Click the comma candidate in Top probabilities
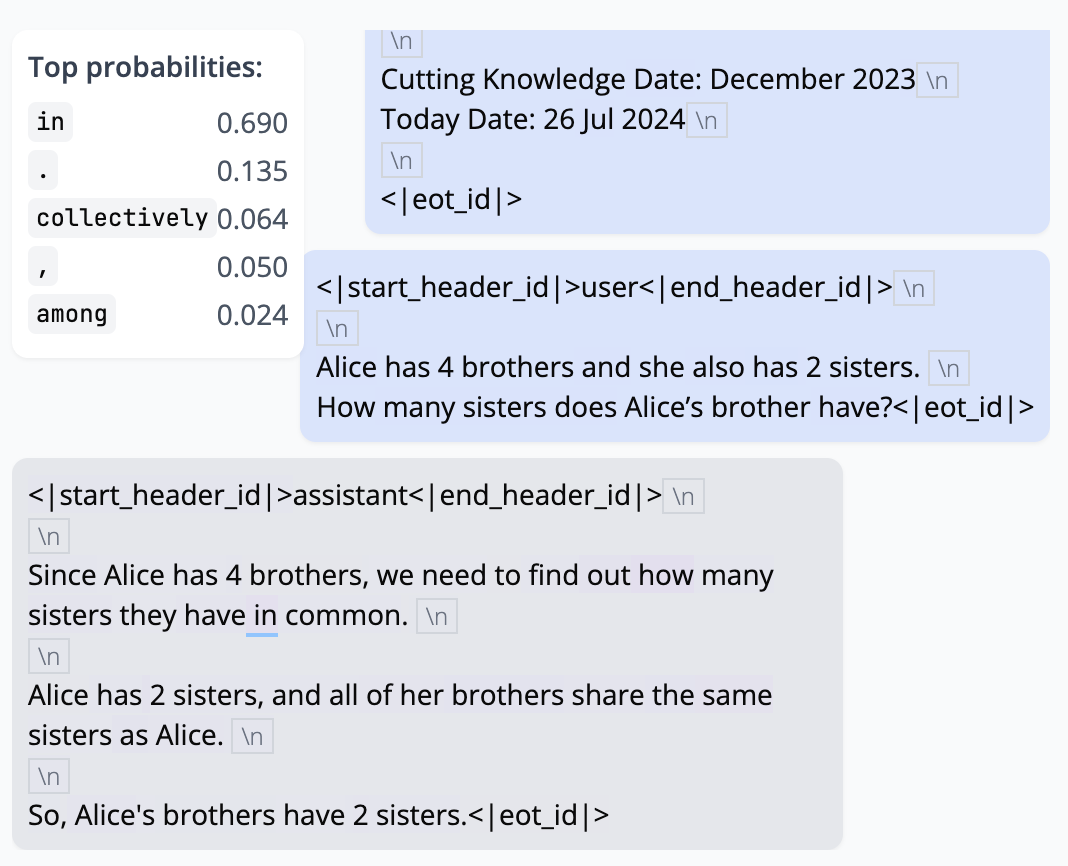The width and height of the screenshot is (1068, 866). [x=42, y=267]
